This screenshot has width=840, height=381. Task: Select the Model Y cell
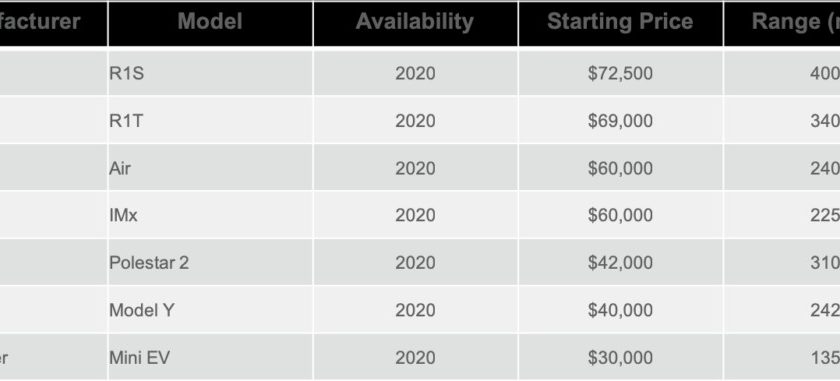point(210,310)
